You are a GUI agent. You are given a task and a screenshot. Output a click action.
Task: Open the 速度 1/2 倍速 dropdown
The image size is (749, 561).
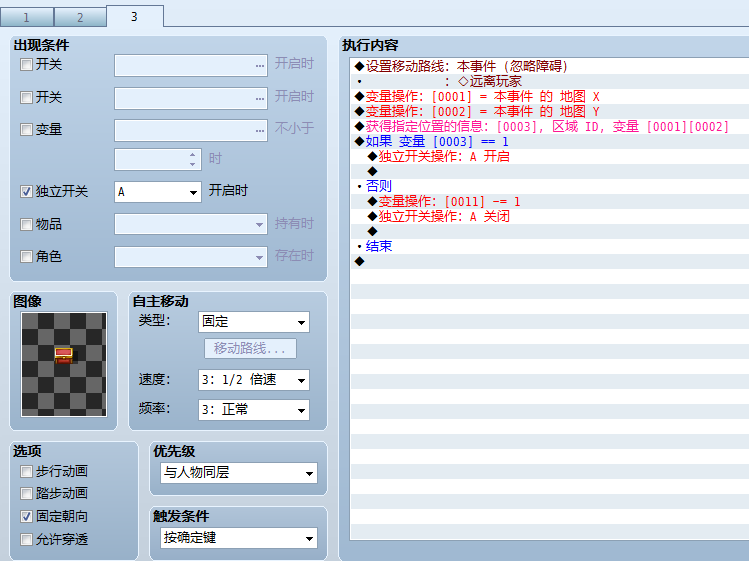[254, 380]
